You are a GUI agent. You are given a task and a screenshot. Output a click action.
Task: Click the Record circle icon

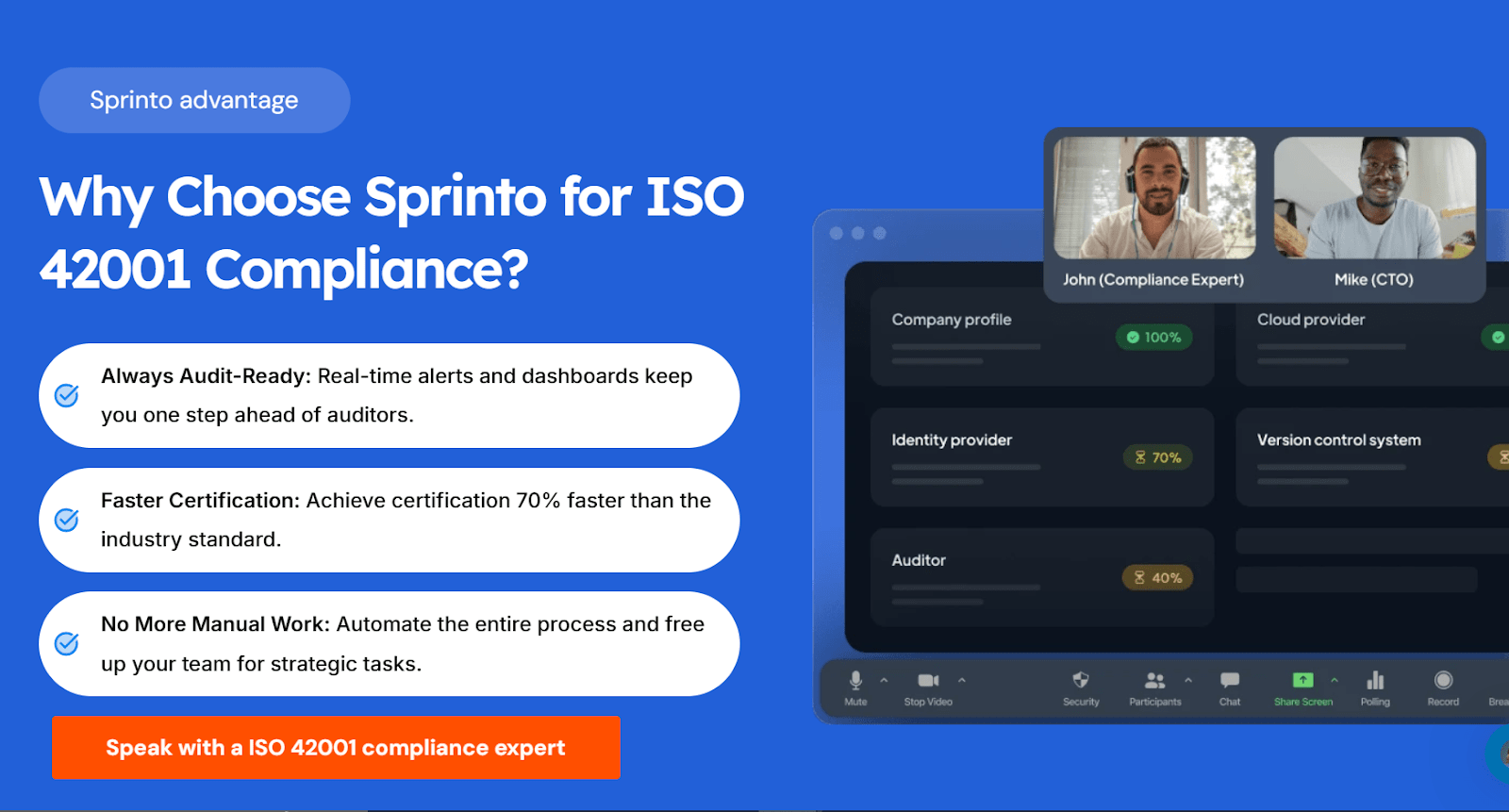[1443, 680]
